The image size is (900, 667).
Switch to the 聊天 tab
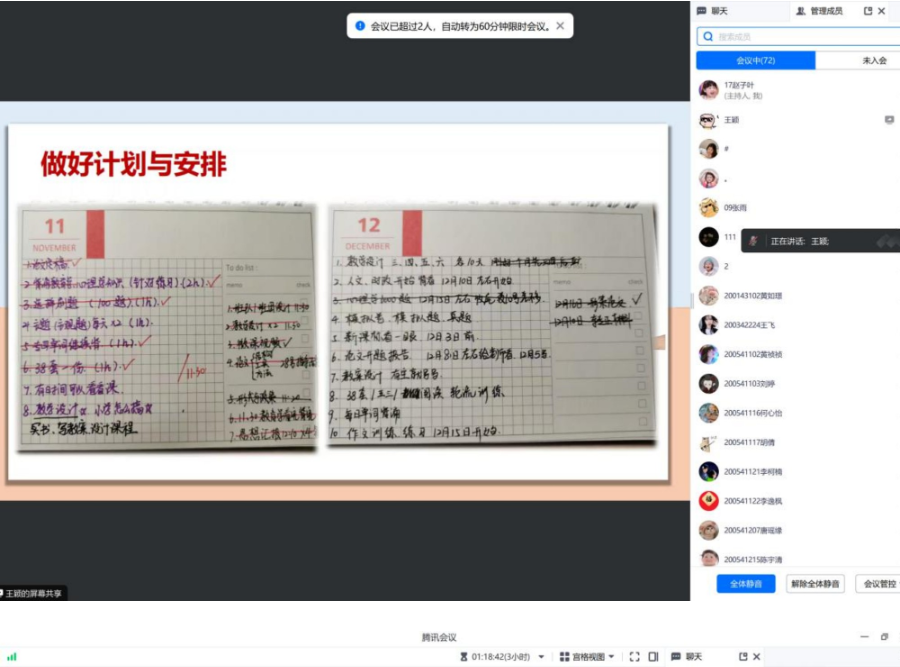pyautogui.click(x=713, y=11)
